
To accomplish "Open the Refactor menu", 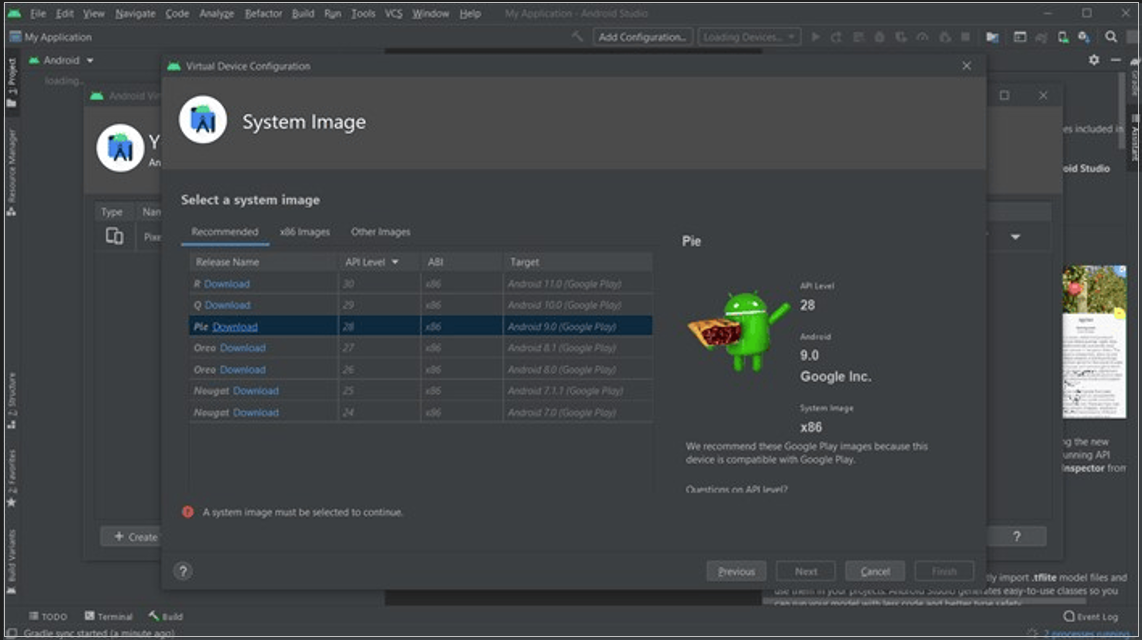I will (x=263, y=14).
